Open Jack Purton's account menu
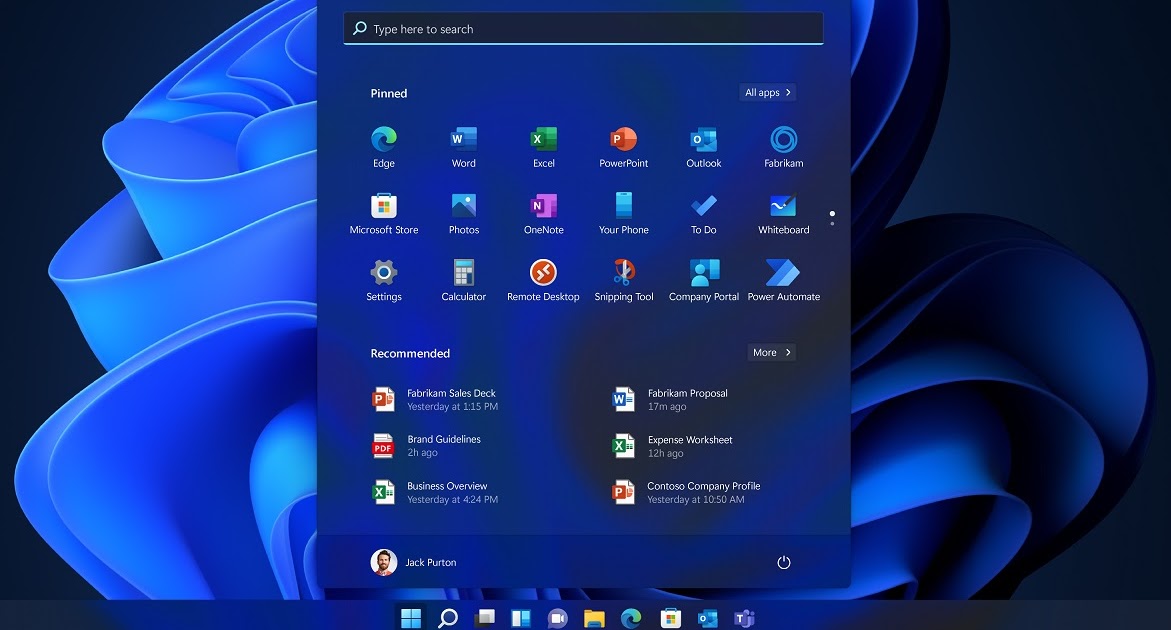Viewport: 1171px width, 630px height. 413,562
